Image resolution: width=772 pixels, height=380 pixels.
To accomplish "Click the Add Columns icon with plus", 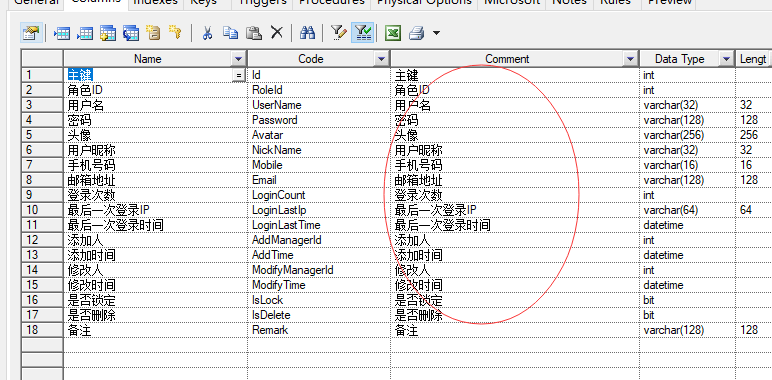I will pos(108,33).
